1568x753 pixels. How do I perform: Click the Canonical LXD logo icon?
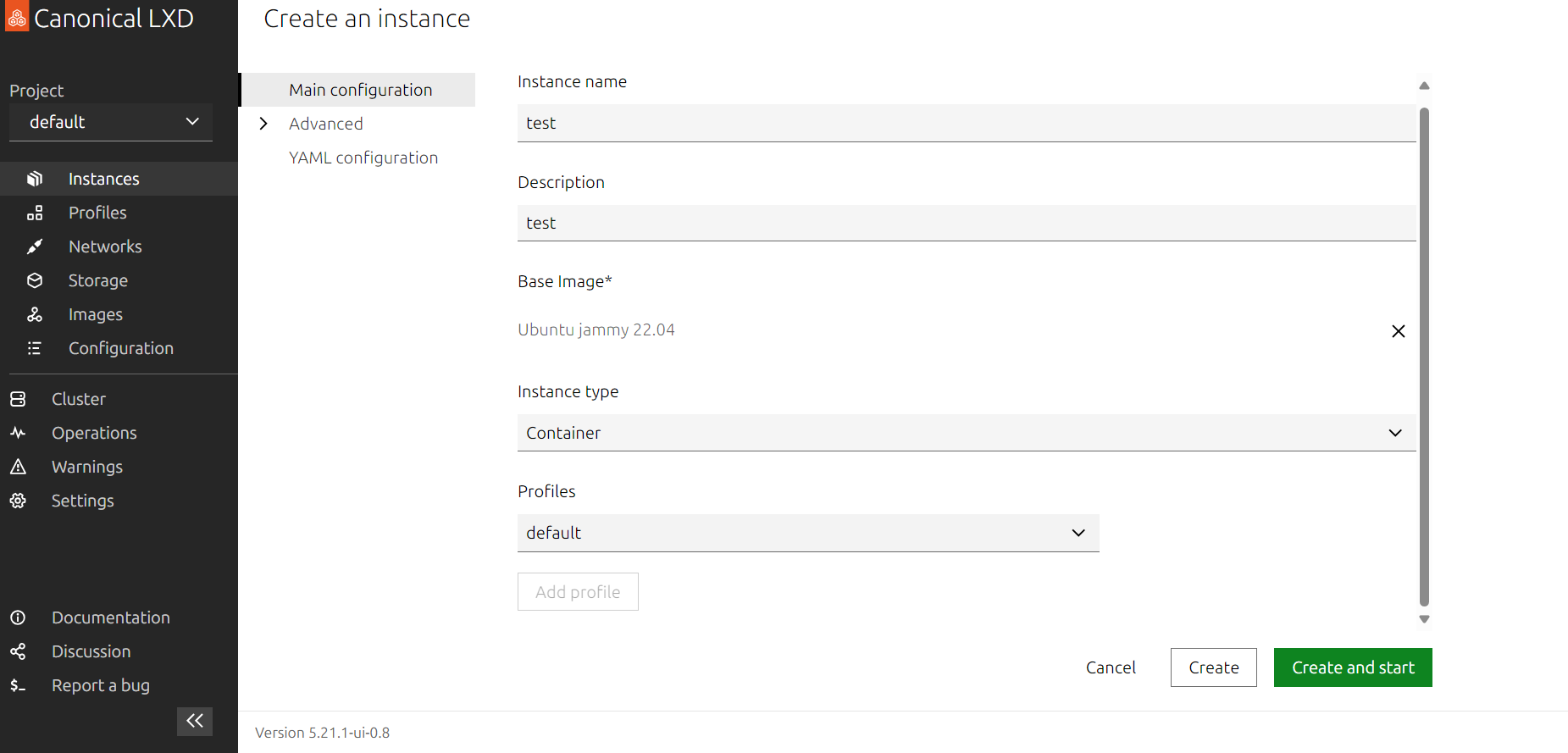17,16
